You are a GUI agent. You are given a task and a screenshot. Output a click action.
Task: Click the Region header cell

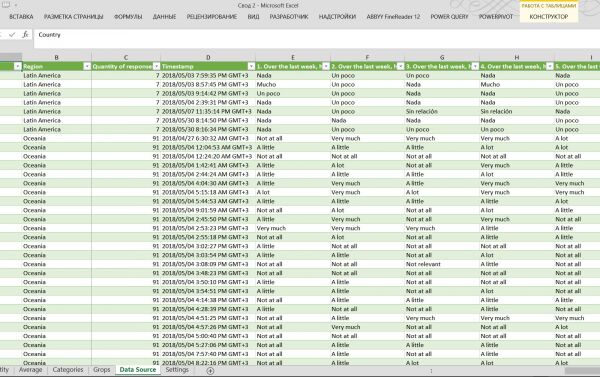click(57, 67)
